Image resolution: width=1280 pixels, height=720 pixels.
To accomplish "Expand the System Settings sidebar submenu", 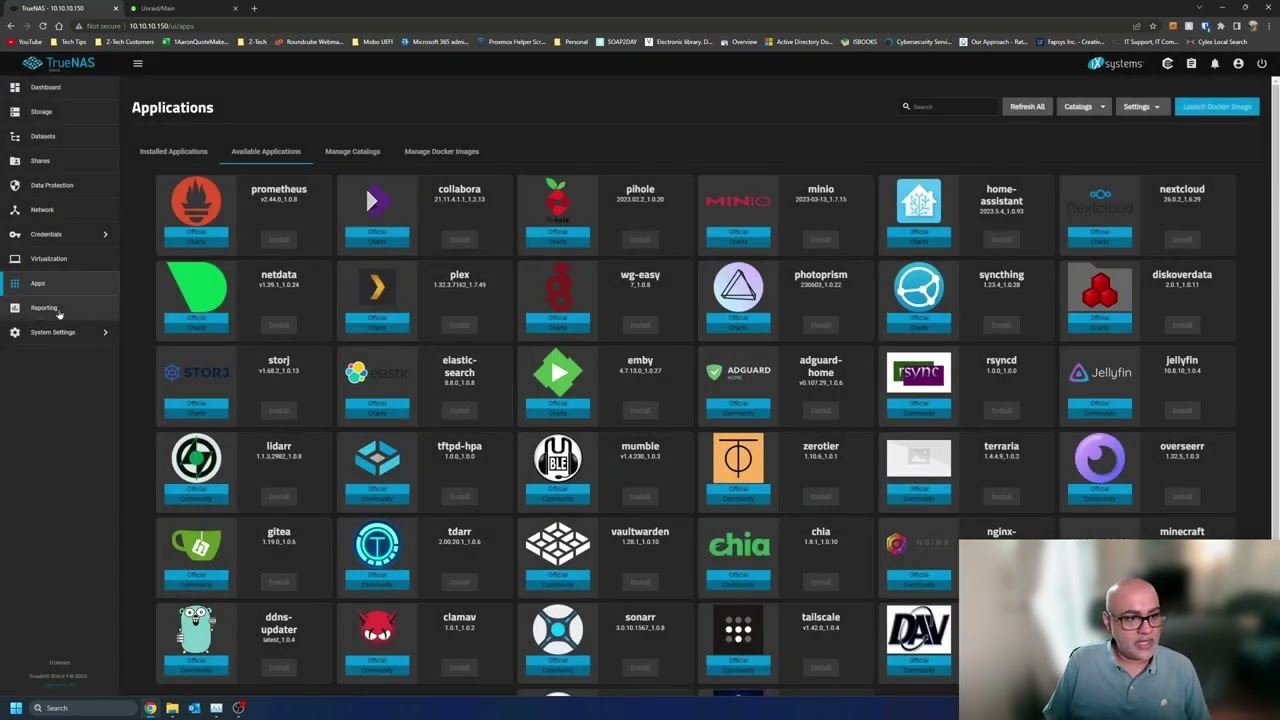I will click(x=105, y=332).
